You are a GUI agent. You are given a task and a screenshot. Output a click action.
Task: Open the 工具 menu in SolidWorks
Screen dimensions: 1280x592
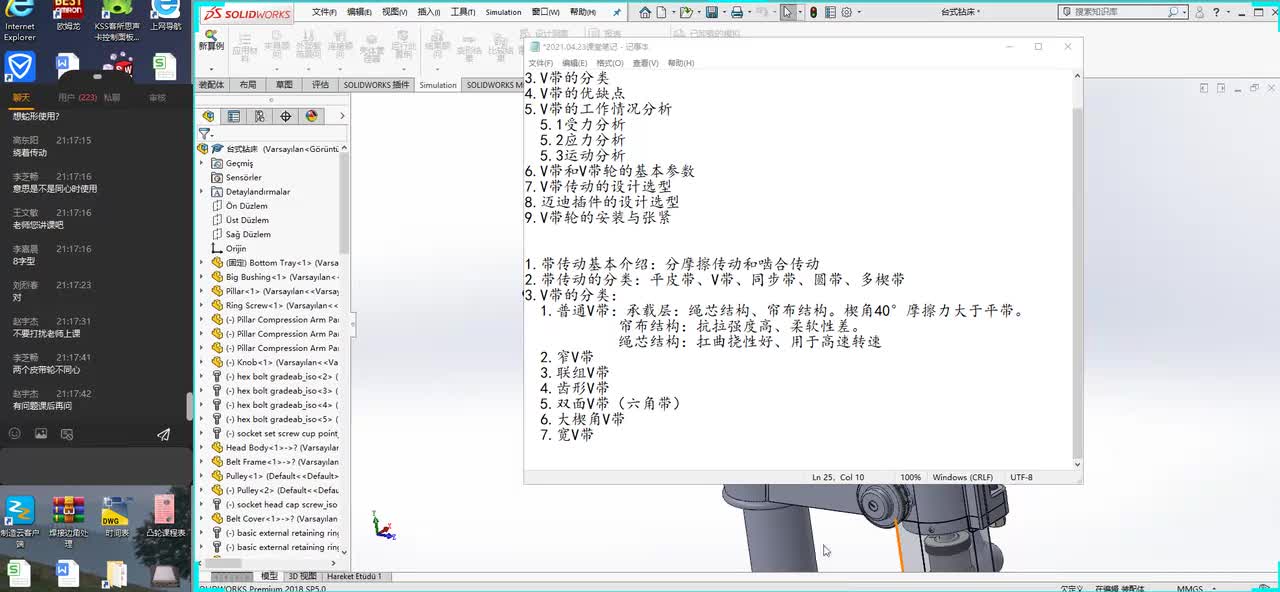462,12
